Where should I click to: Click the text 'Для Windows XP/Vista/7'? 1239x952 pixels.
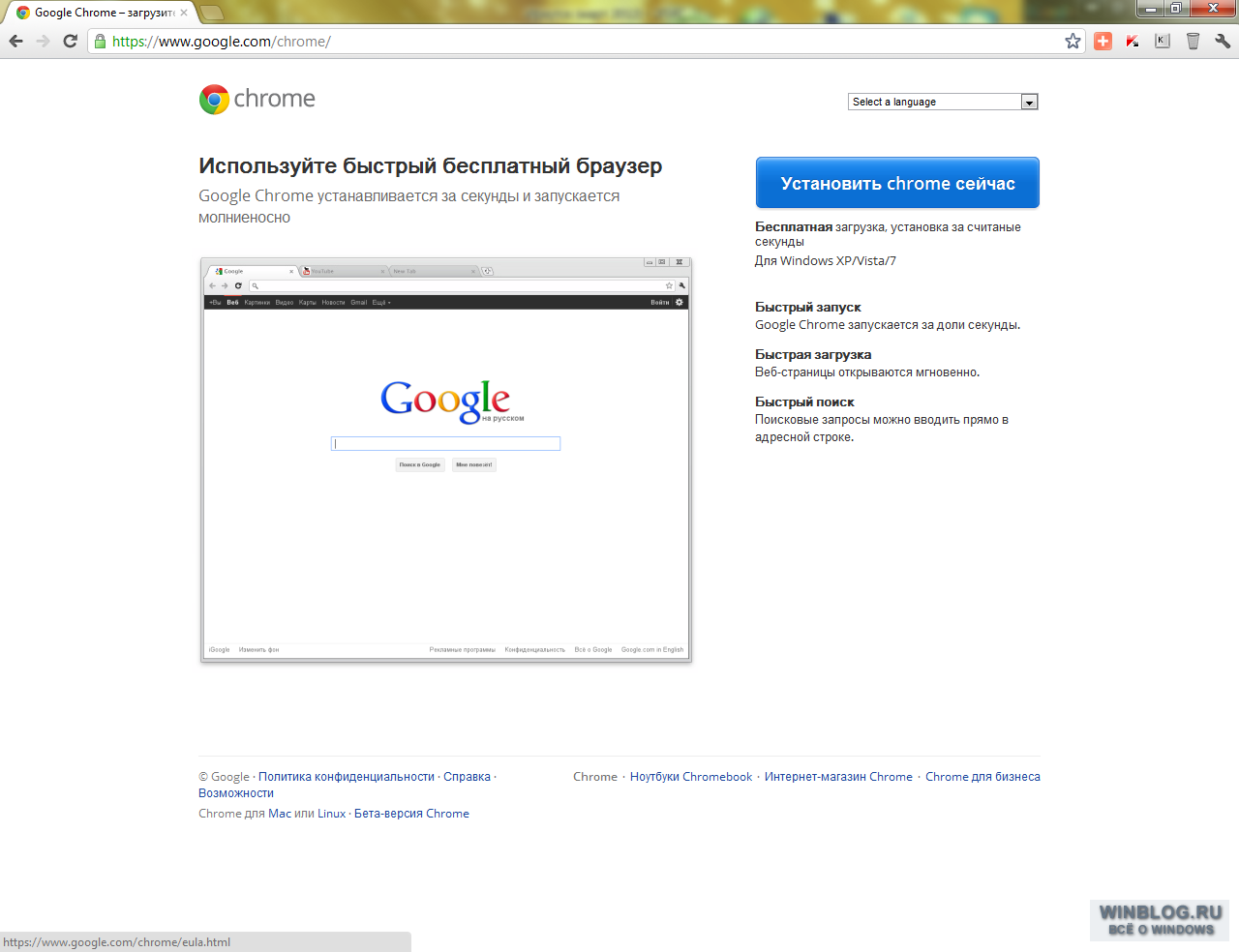826,261
